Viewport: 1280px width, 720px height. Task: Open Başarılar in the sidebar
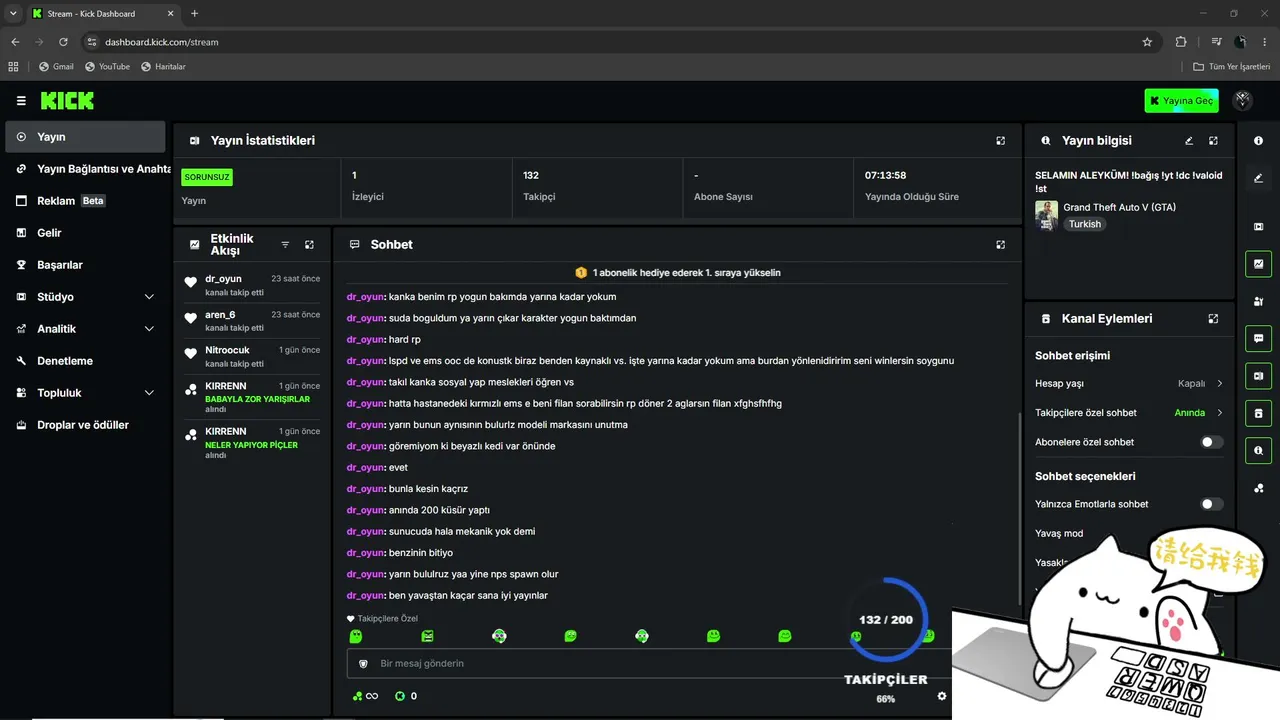[x=85, y=265]
